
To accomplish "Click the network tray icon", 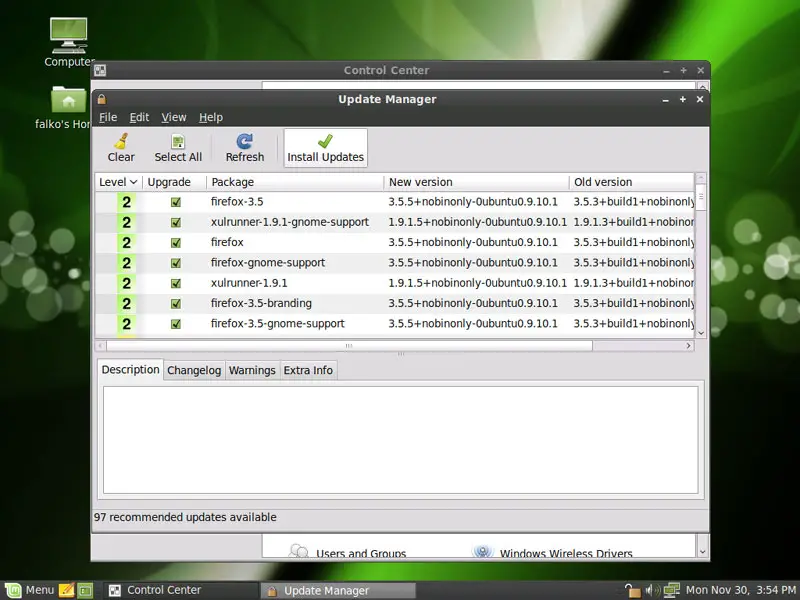I will (671, 590).
